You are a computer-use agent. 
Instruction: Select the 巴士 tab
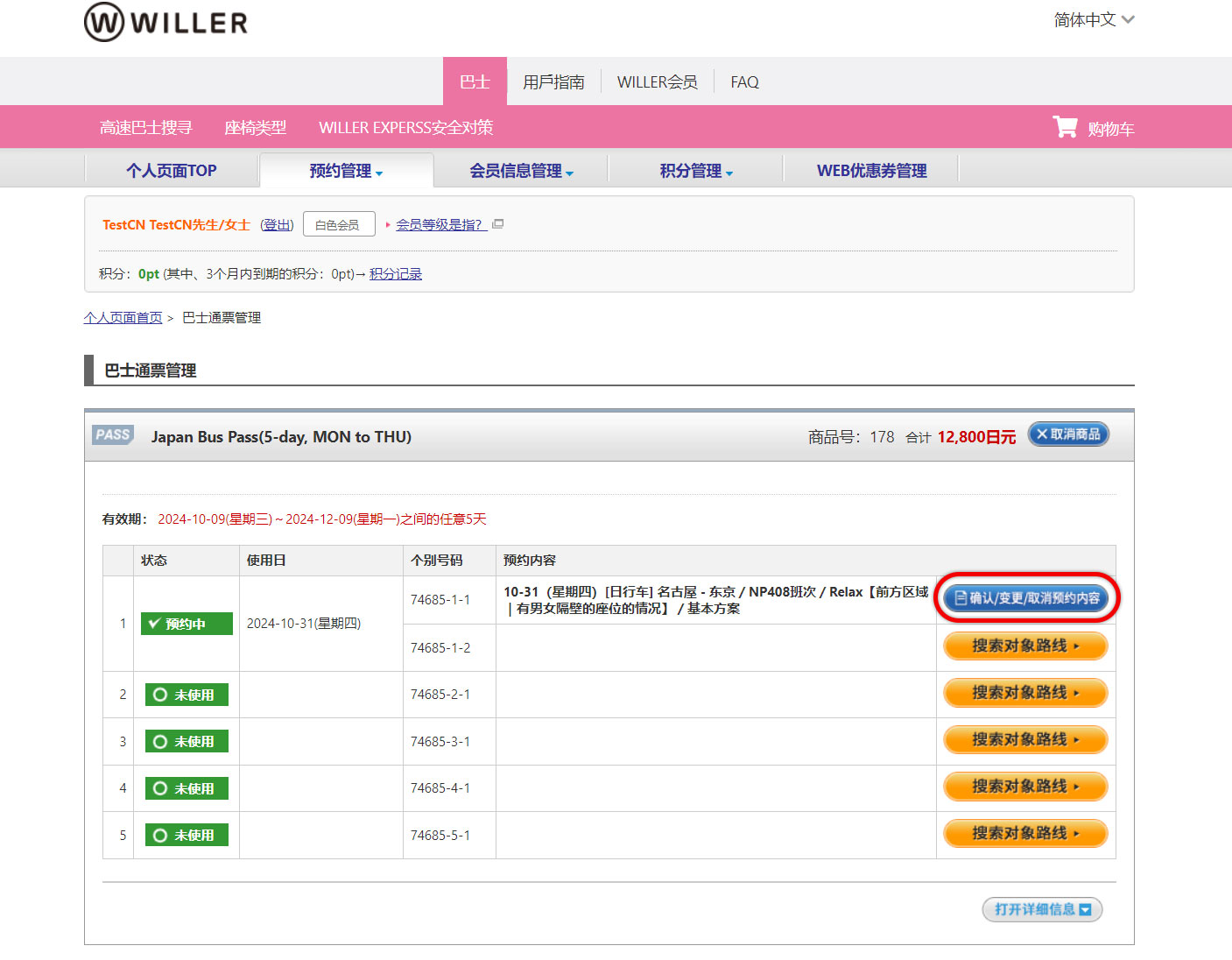tap(475, 81)
